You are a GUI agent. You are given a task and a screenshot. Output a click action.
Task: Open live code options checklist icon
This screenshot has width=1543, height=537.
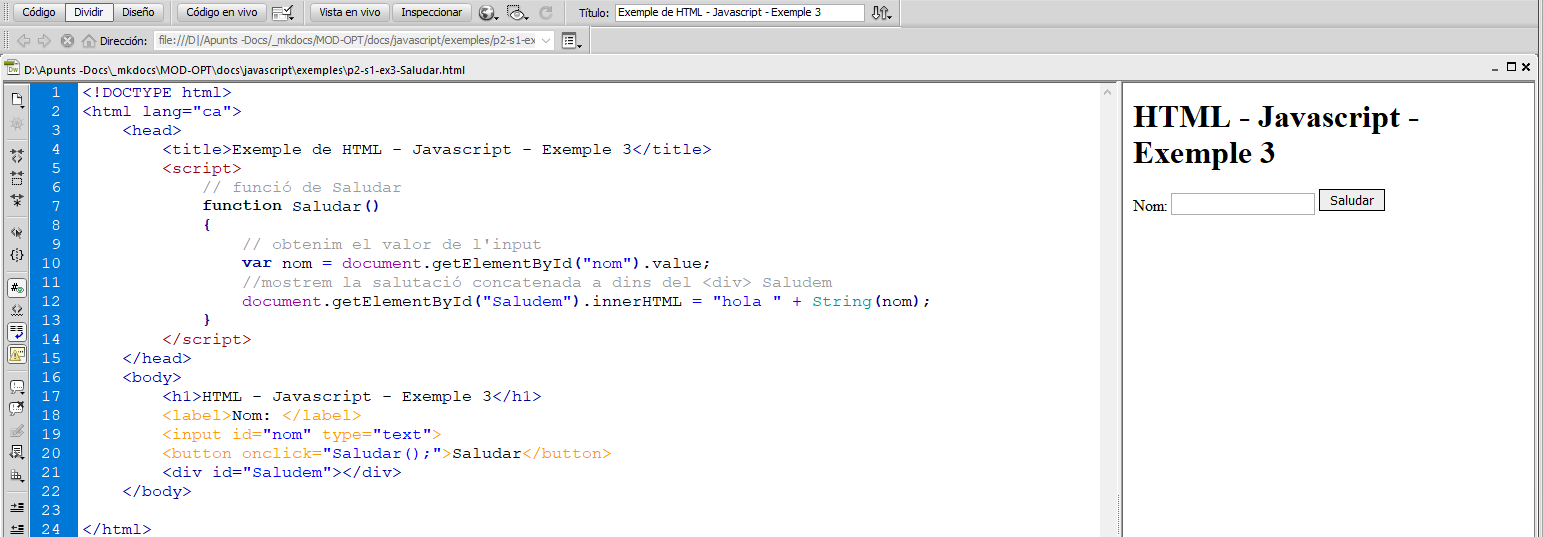click(x=283, y=13)
